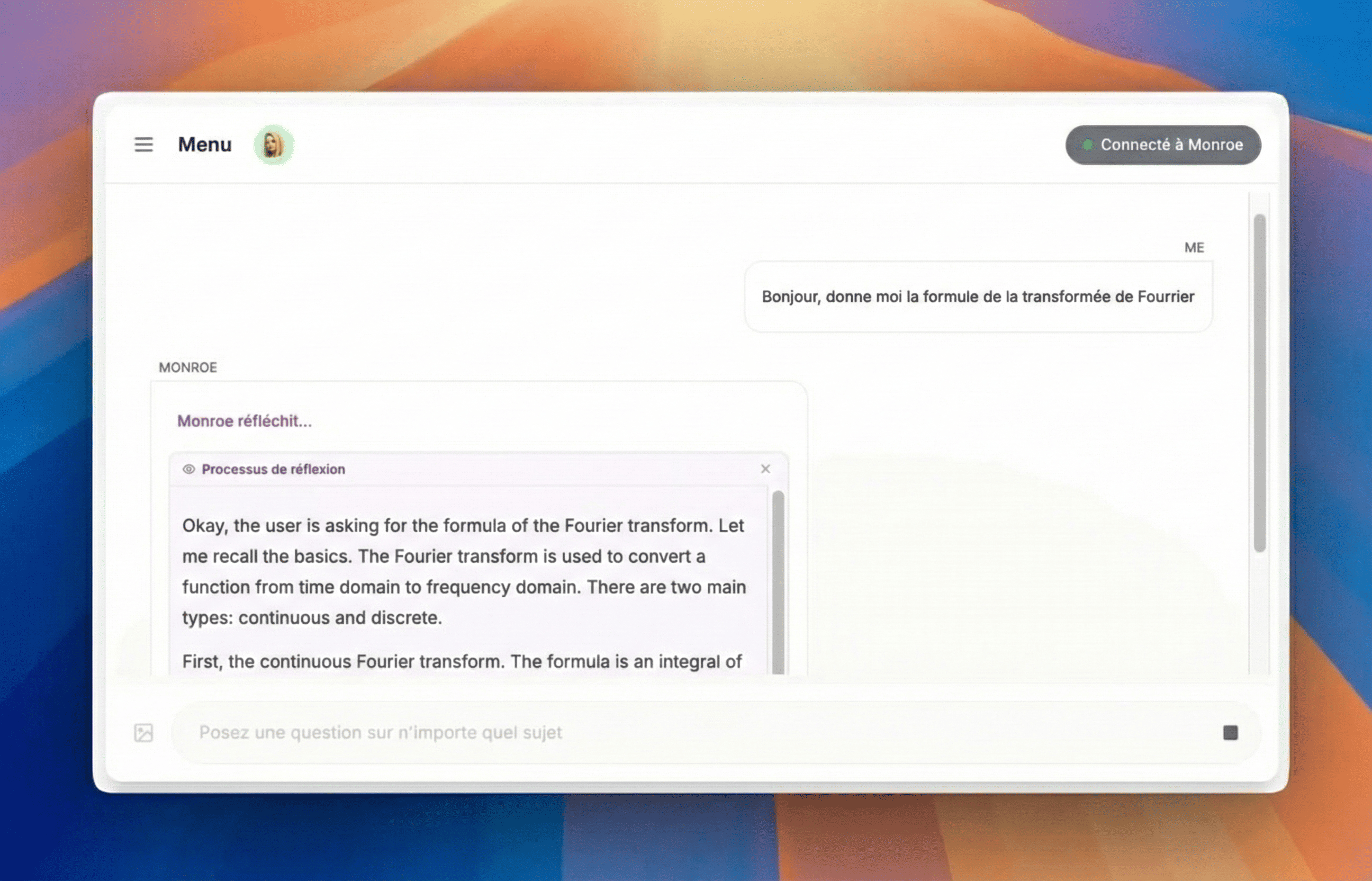1372x881 pixels.
Task: Click the Monroe réfléchit... status text
Action: point(244,421)
